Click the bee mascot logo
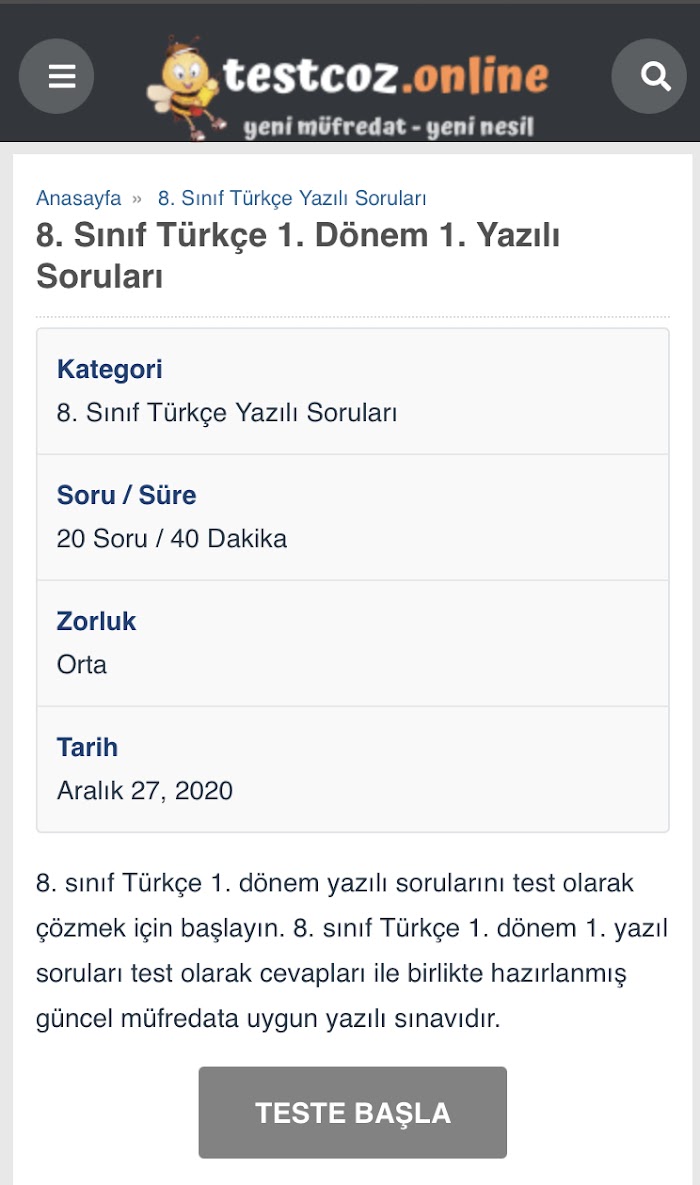 183,88
